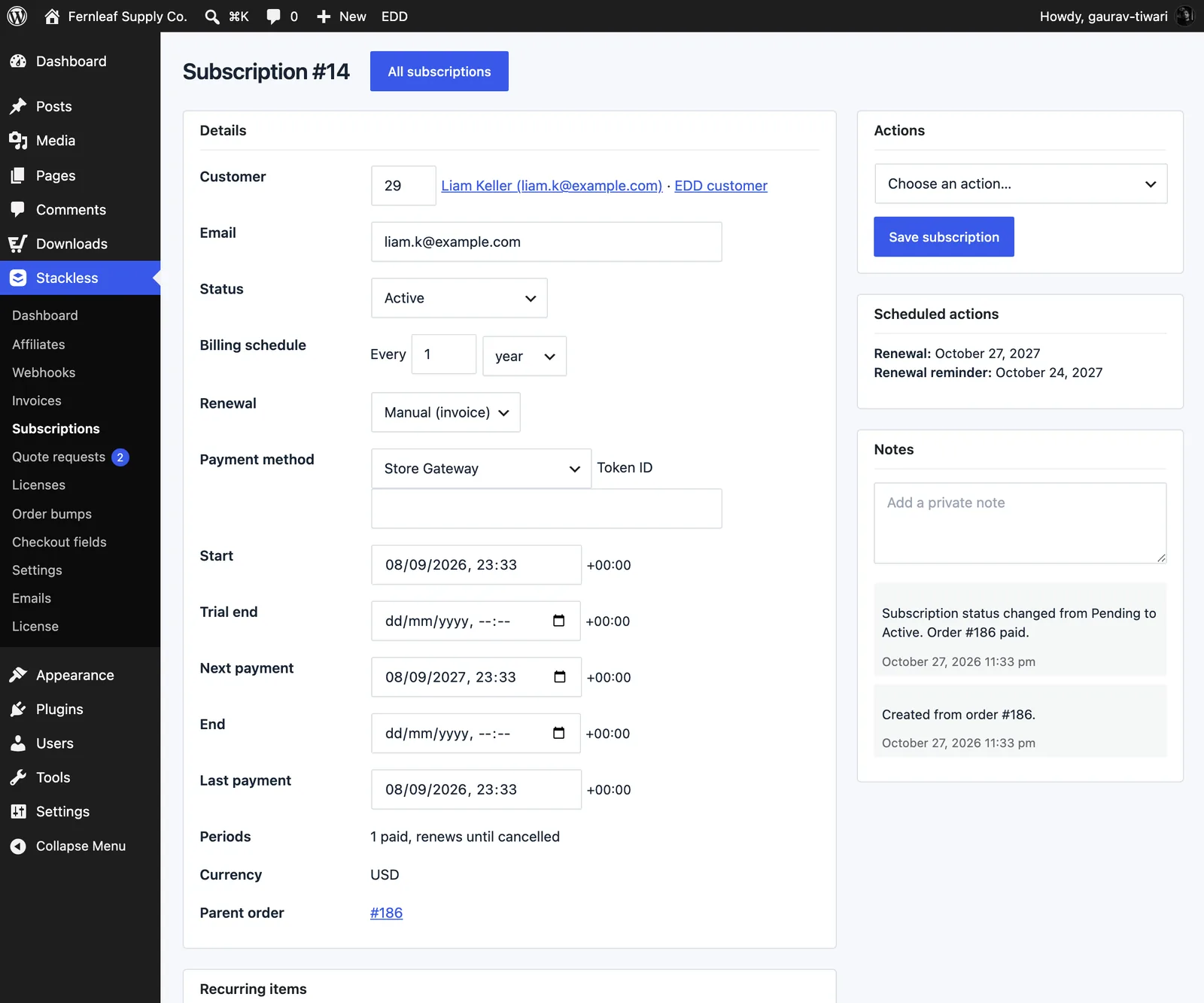Viewport: 1204px width, 1003px height.
Task: Click 'Created from order #186.' note text
Action: tap(959, 715)
